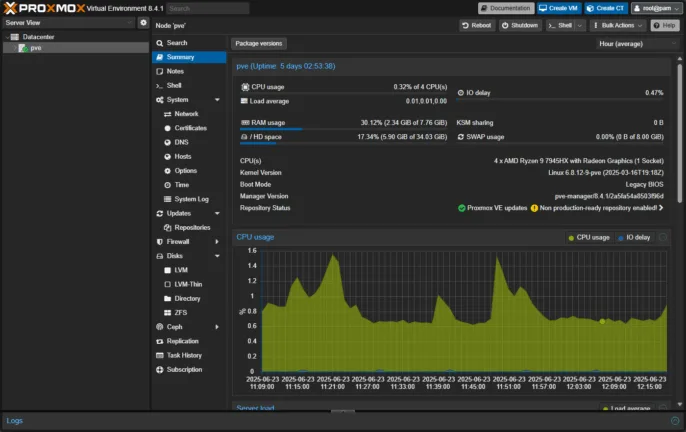Expand the Ceph submenu arrow

pos(217,327)
